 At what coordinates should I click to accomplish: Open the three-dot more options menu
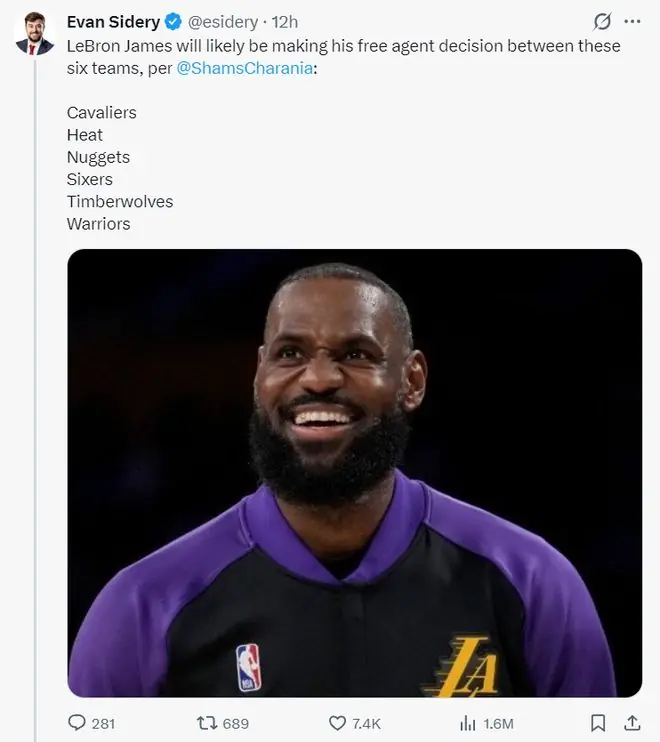tap(632, 21)
